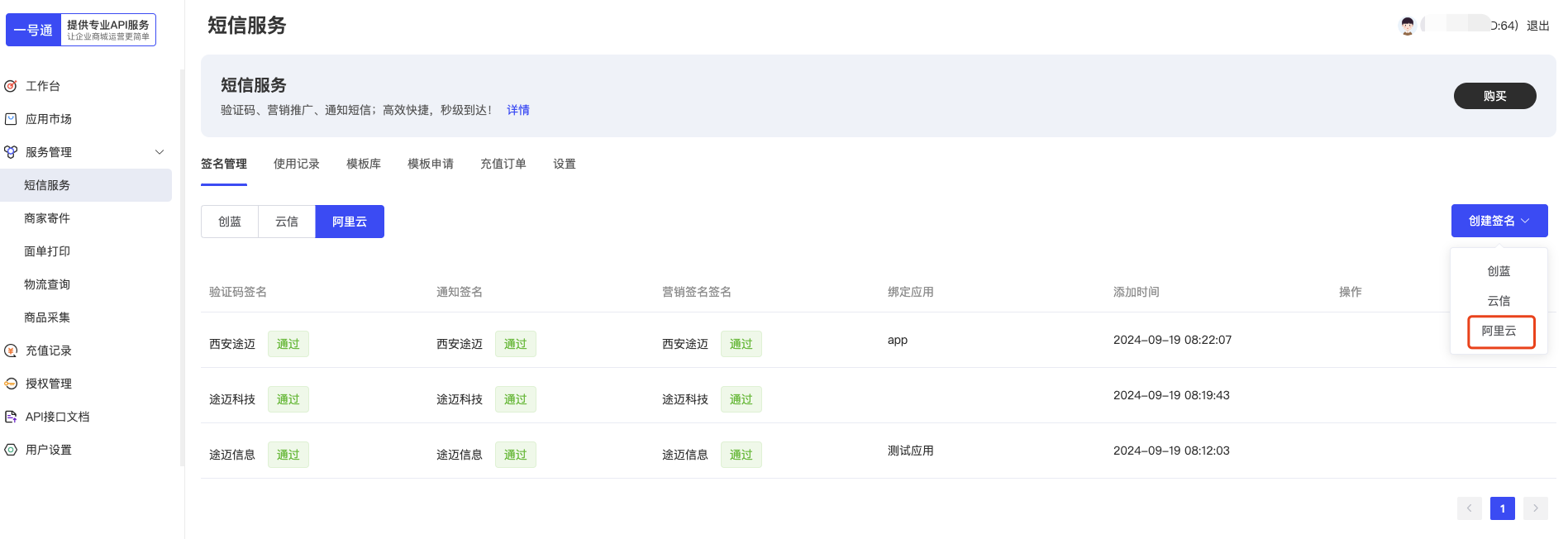Screen dimensions: 1568x539
Task: Click timestamp 2024-09-19 08:12:03
Action: [1171, 451]
